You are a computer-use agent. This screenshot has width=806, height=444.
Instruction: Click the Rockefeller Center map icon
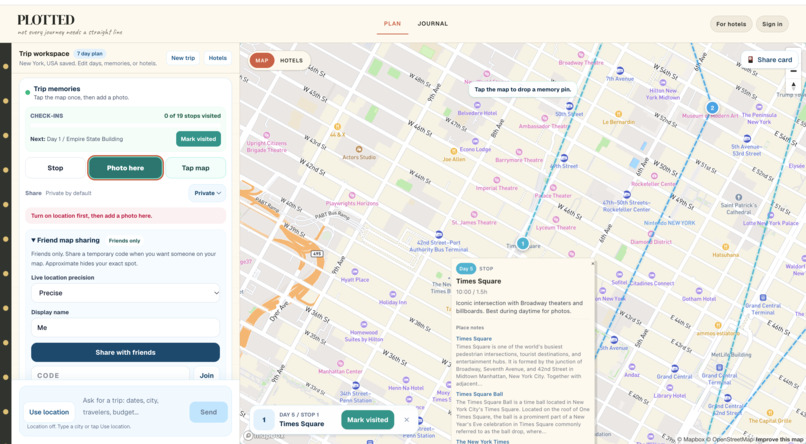click(x=653, y=176)
